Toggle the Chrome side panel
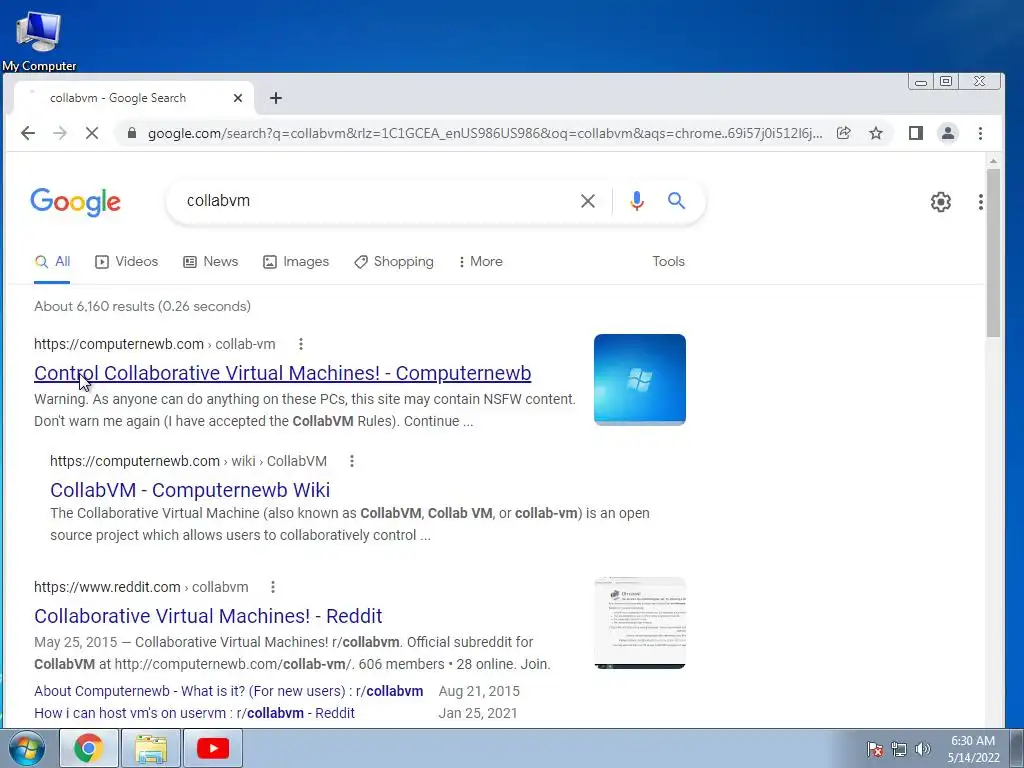Viewport: 1024px width, 768px height. point(916,133)
